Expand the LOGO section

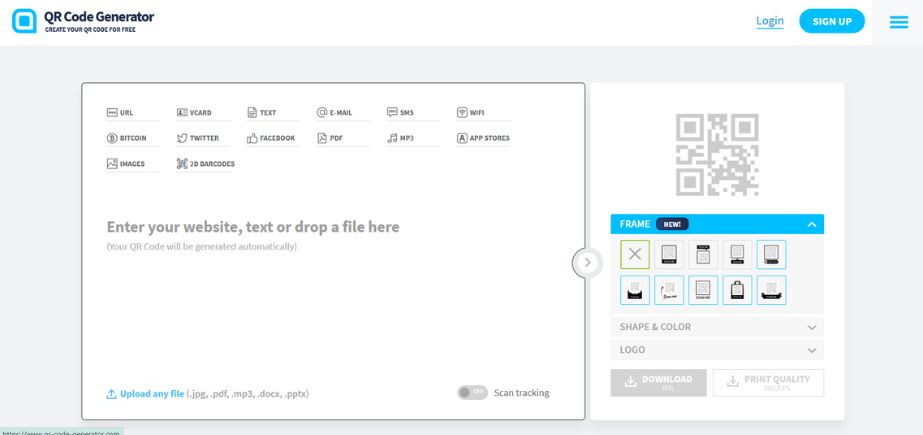[x=717, y=350]
